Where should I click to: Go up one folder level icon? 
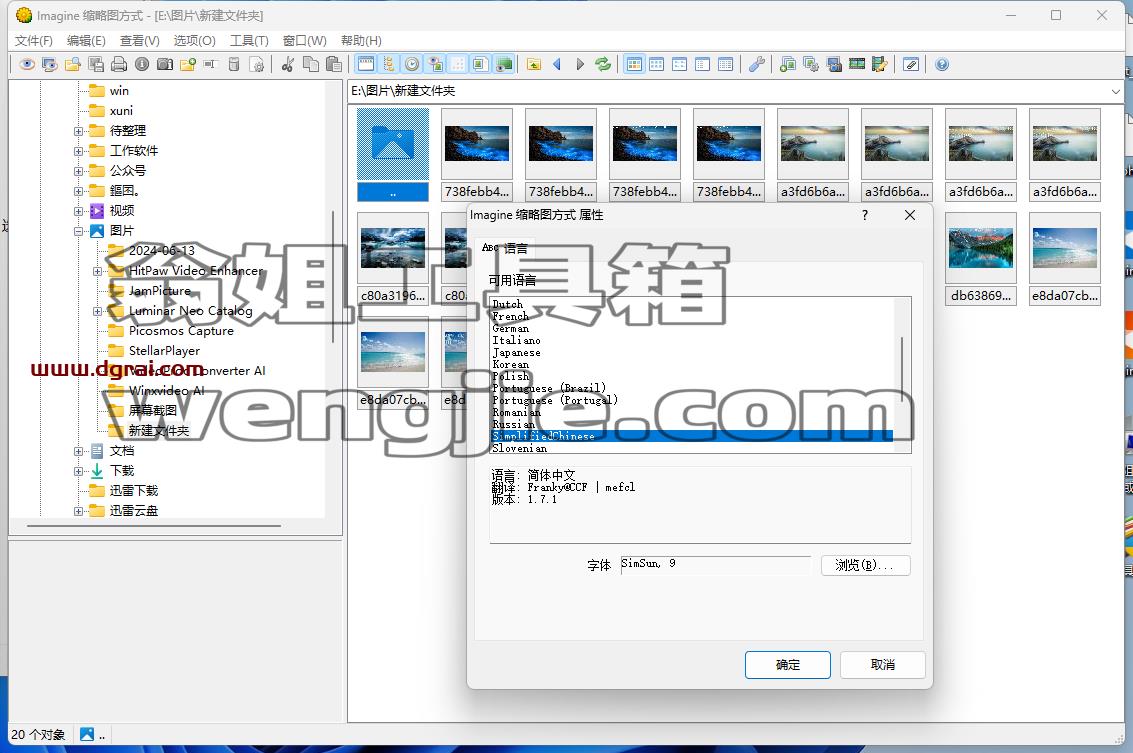534,64
